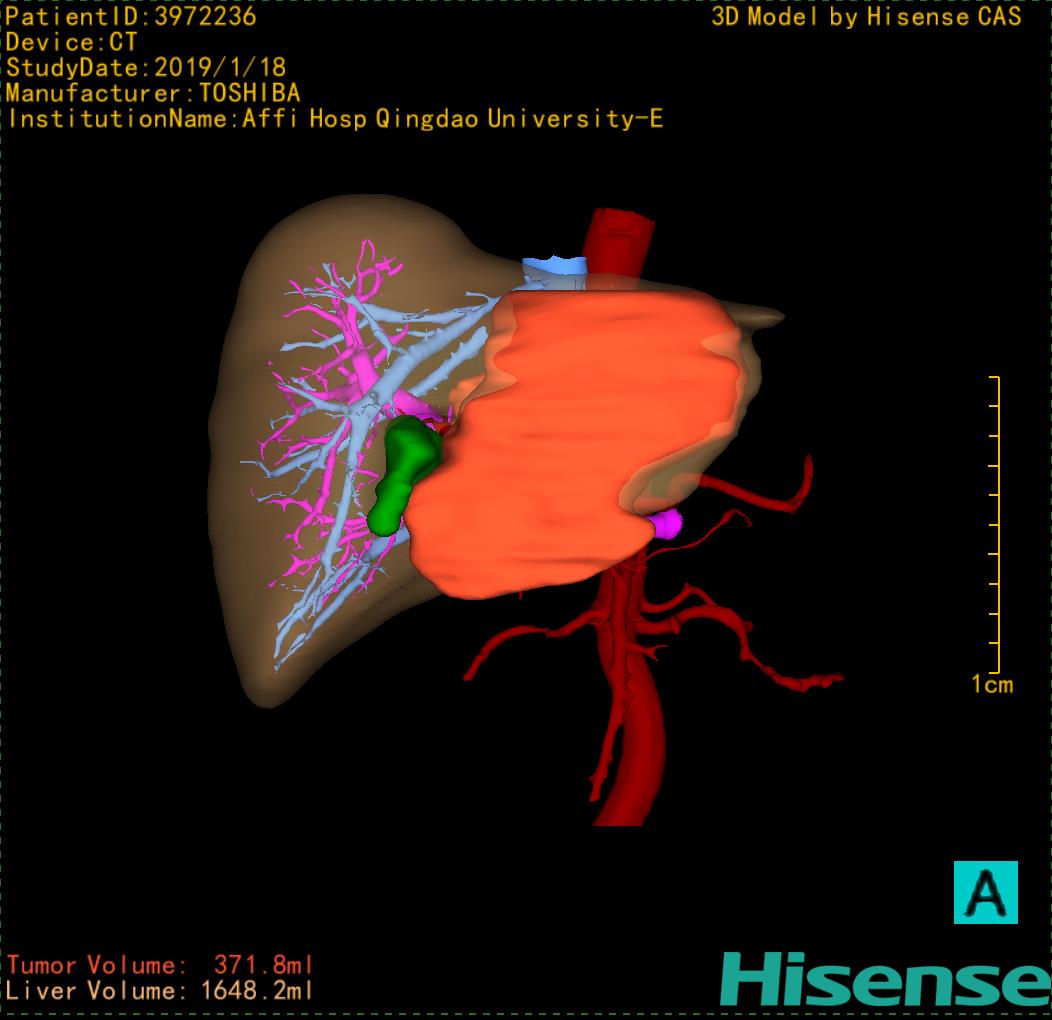Click the '3D Model by Hisense CAS' text

(x=866, y=17)
